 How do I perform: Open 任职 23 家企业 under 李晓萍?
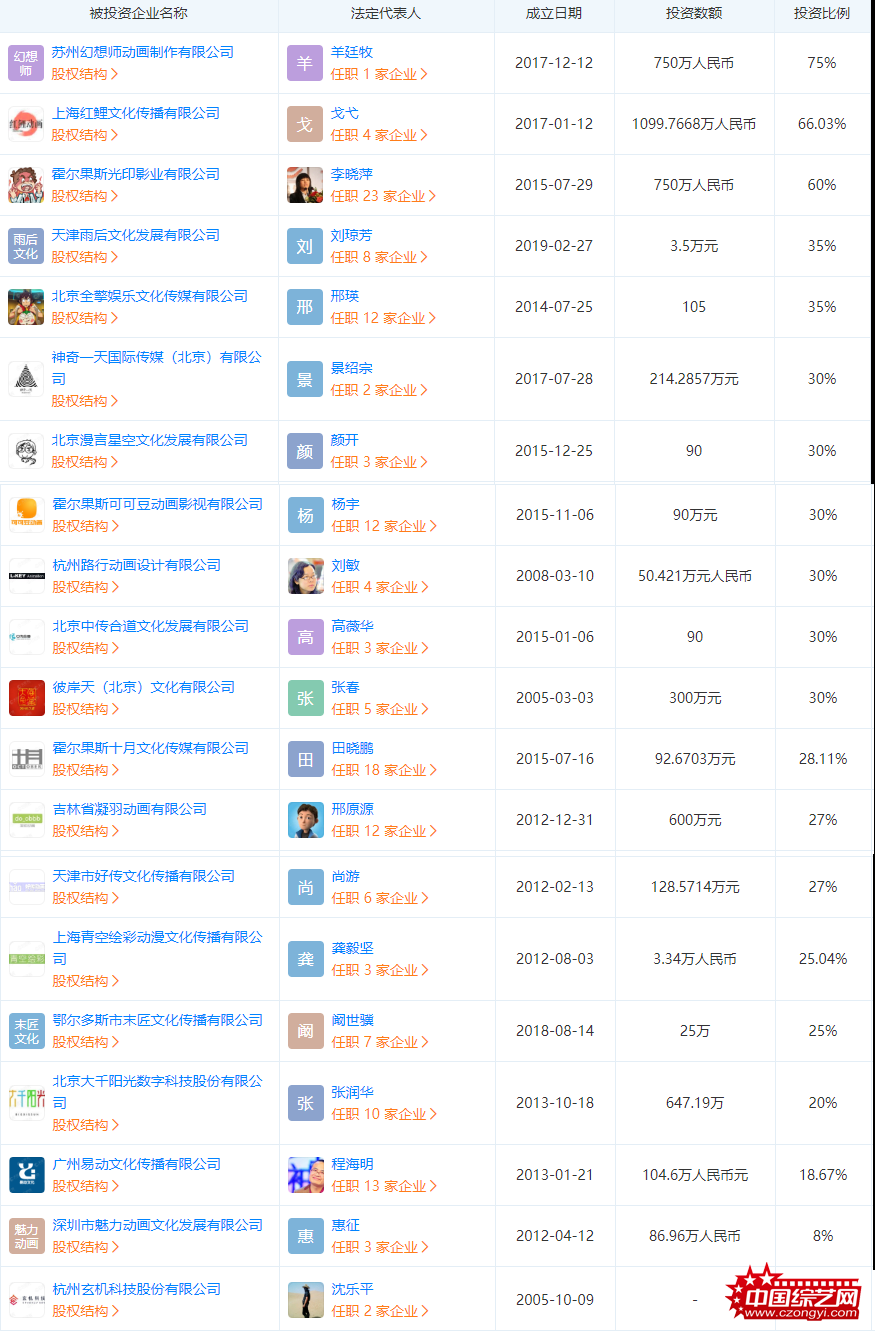click(384, 196)
